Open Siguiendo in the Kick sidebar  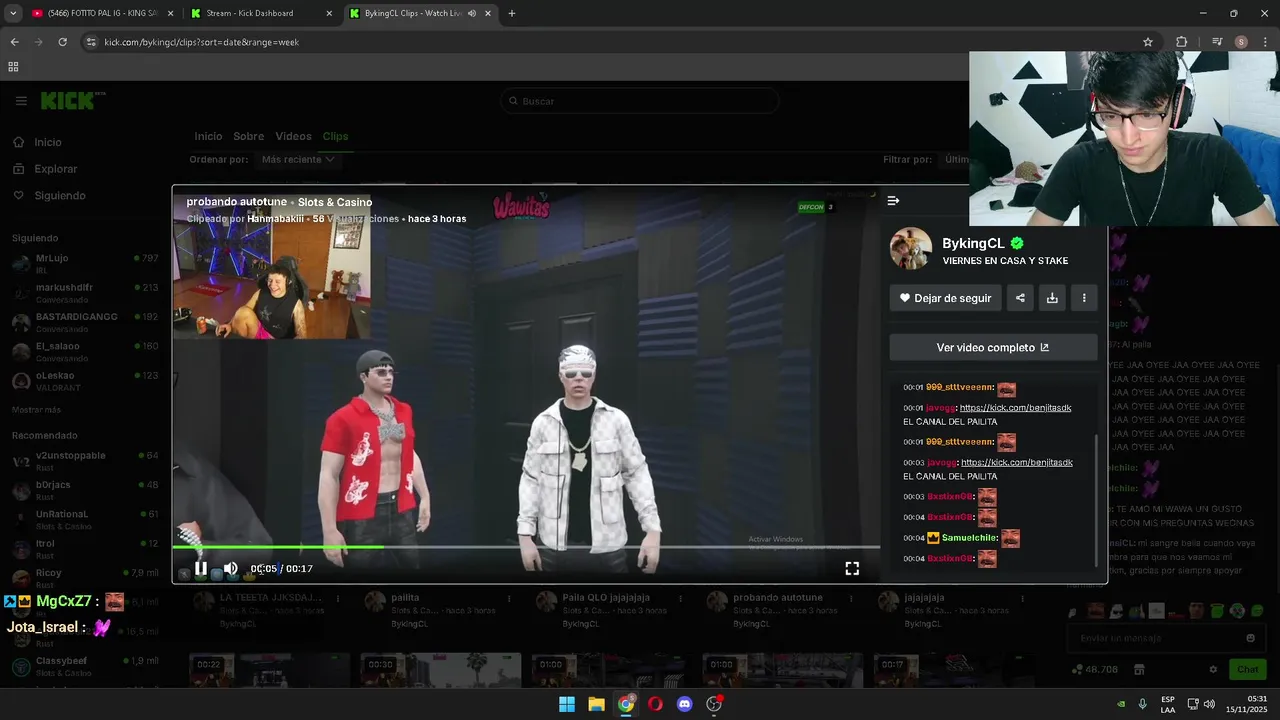click(x=59, y=196)
